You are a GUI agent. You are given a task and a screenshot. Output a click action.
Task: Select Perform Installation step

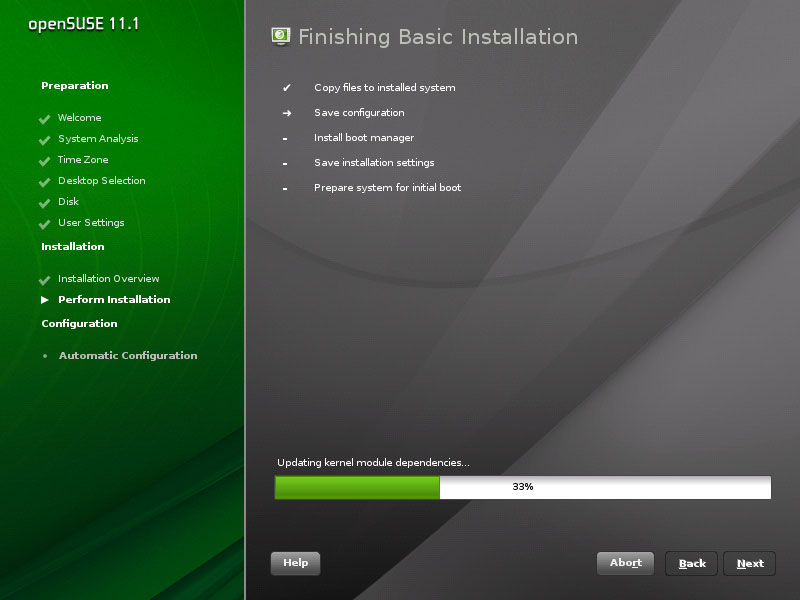pos(114,299)
